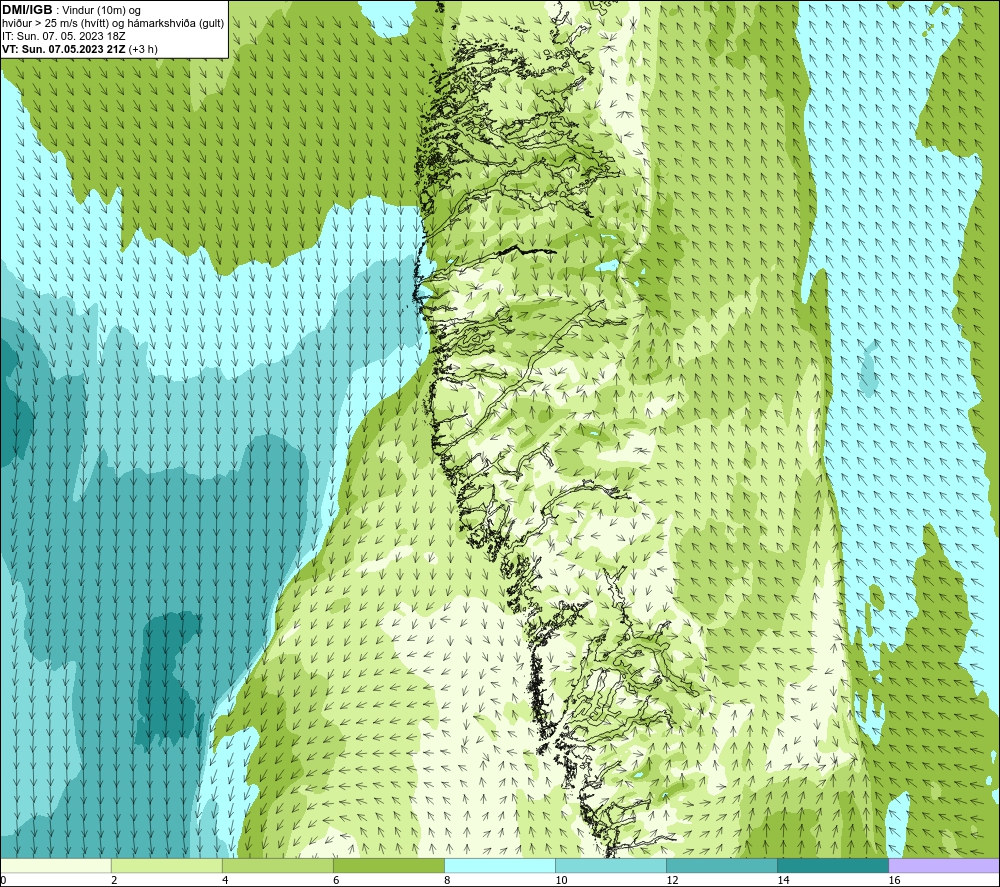Image resolution: width=1000 pixels, height=887 pixels.
Task: Click the dark green 6-8 legend swatch
Action: point(388,865)
